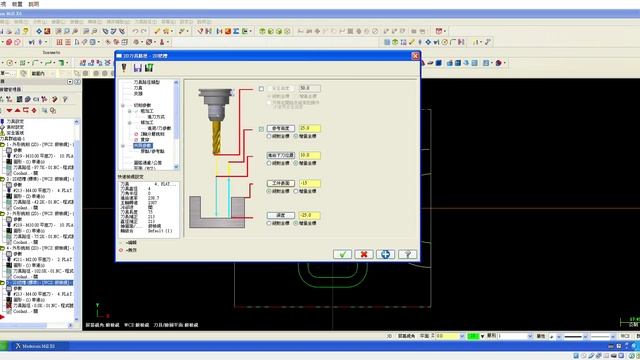This screenshot has height=360, width=640.
Task: Collapse the 粗加工 tree node
Action: (130, 111)
